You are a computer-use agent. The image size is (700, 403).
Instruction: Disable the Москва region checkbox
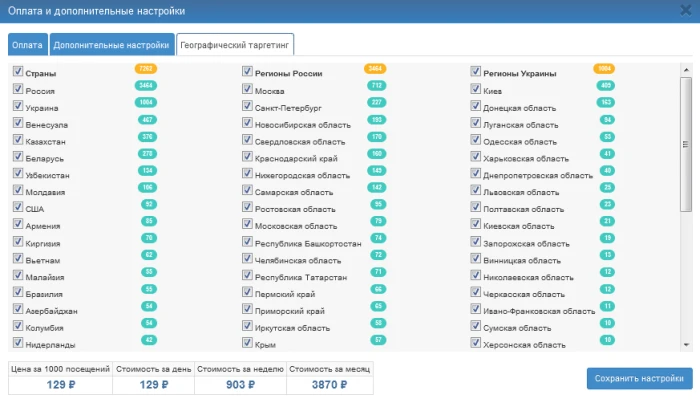pos(247,89)
